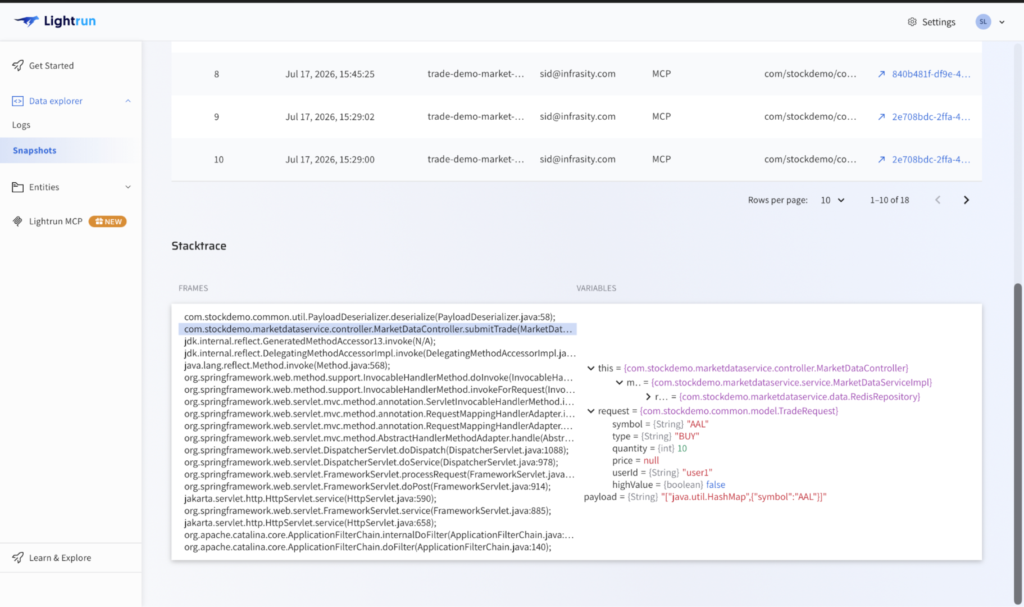Open Logs in Data explorer
Image resolution: width=1024 pixels, height=607 pixels.
coord(21,125)
